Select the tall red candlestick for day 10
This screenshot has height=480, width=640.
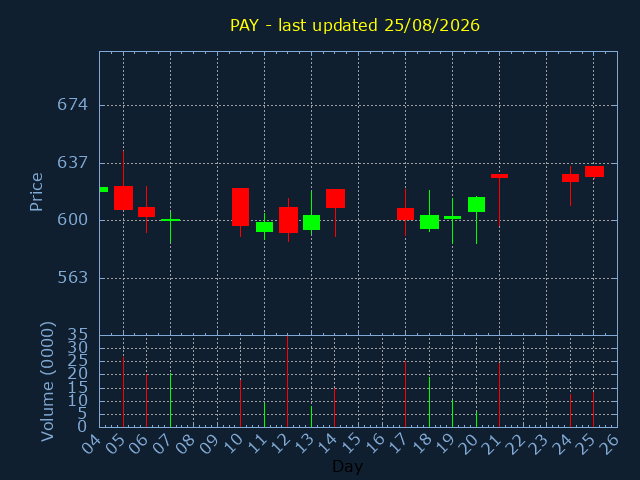tap(240, 207)
